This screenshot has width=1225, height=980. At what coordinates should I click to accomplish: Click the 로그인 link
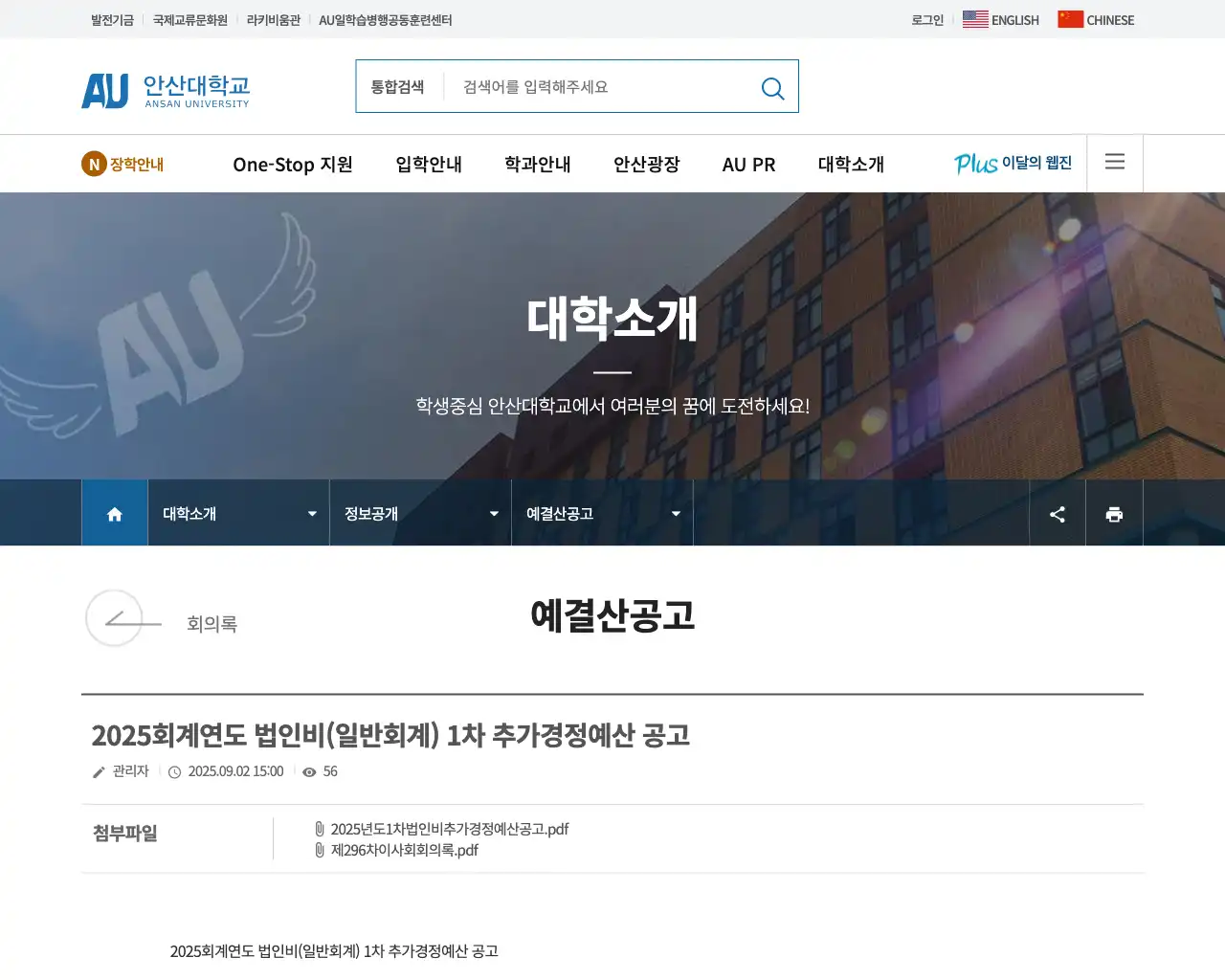[x=925, y=19]
